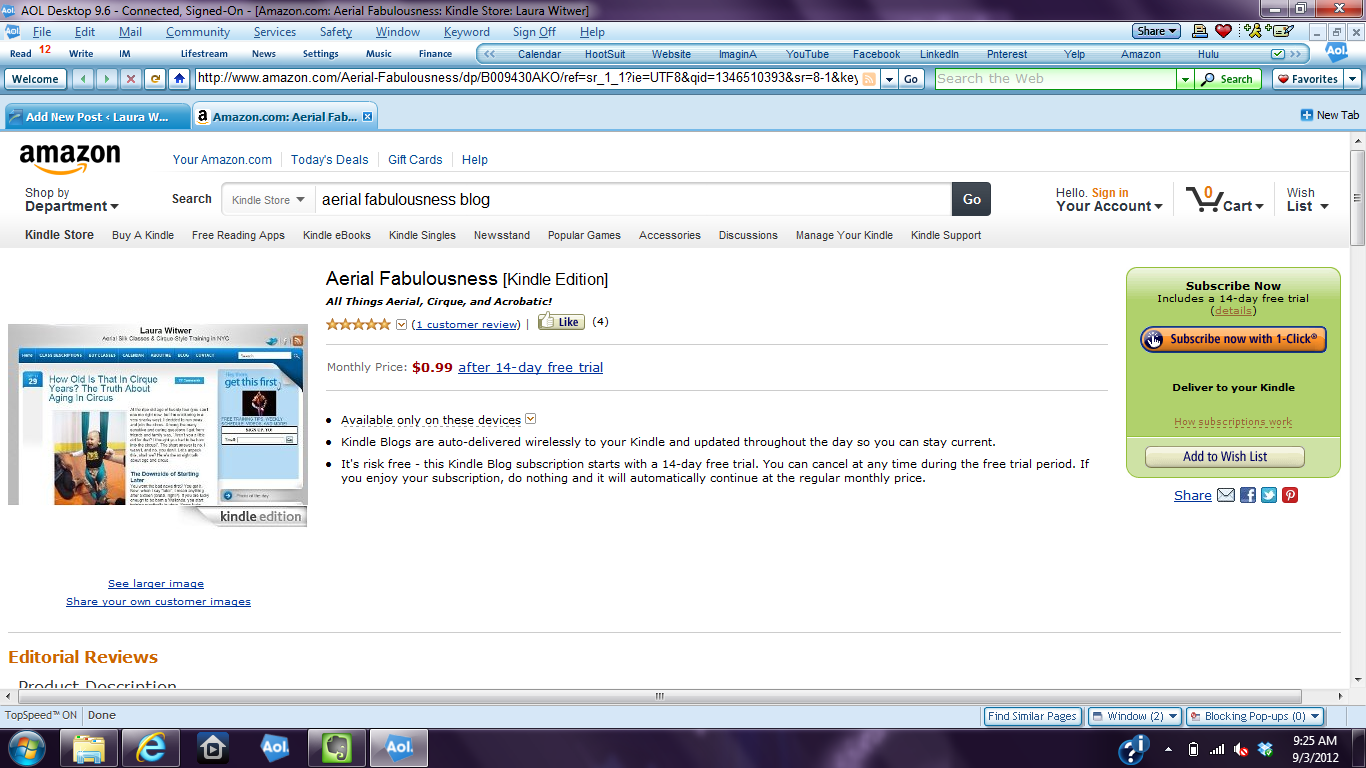The image size is (1366, 768).
Task: Open the Kindle eBooks nav item
Action: click(337, 235)
